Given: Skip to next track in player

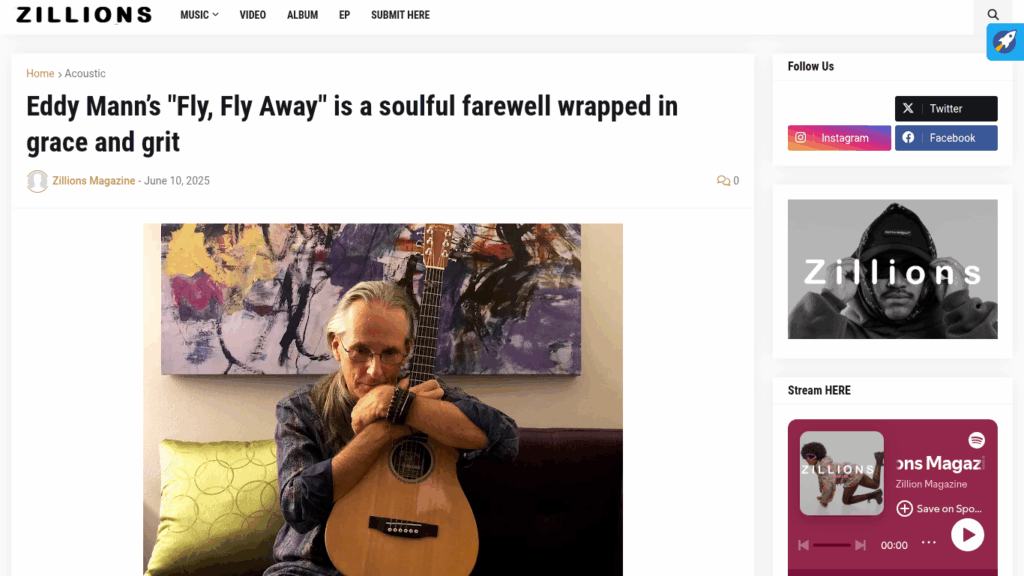Looking at the screenshot, I should coord(860,545).
